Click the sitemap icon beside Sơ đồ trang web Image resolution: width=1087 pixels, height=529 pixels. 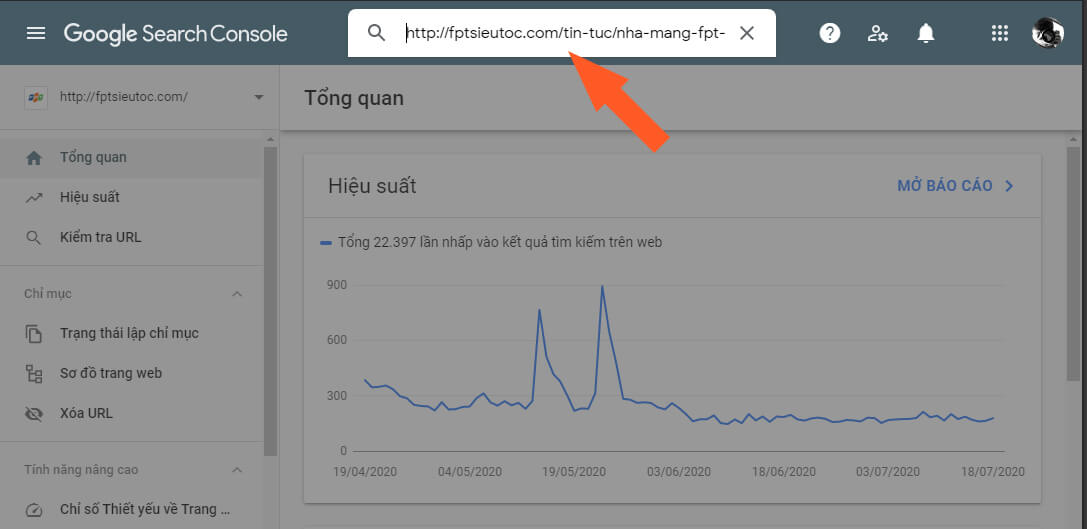tap(33, 374)
